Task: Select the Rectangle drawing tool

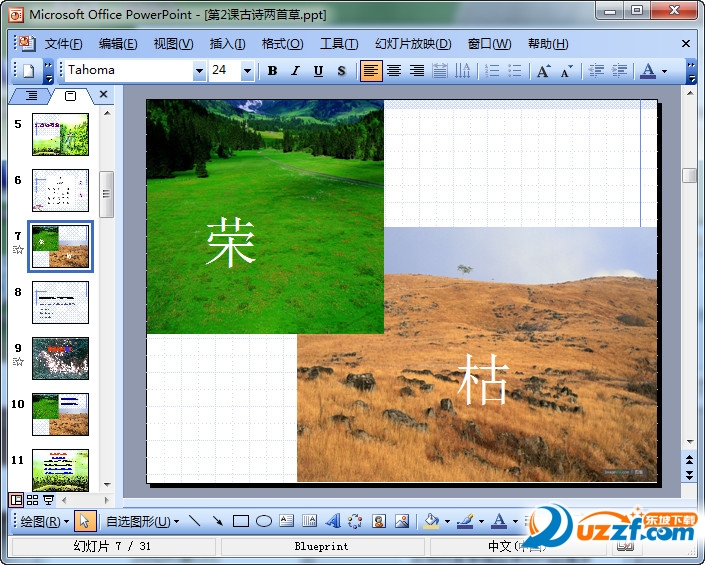Action: [241, 521]
